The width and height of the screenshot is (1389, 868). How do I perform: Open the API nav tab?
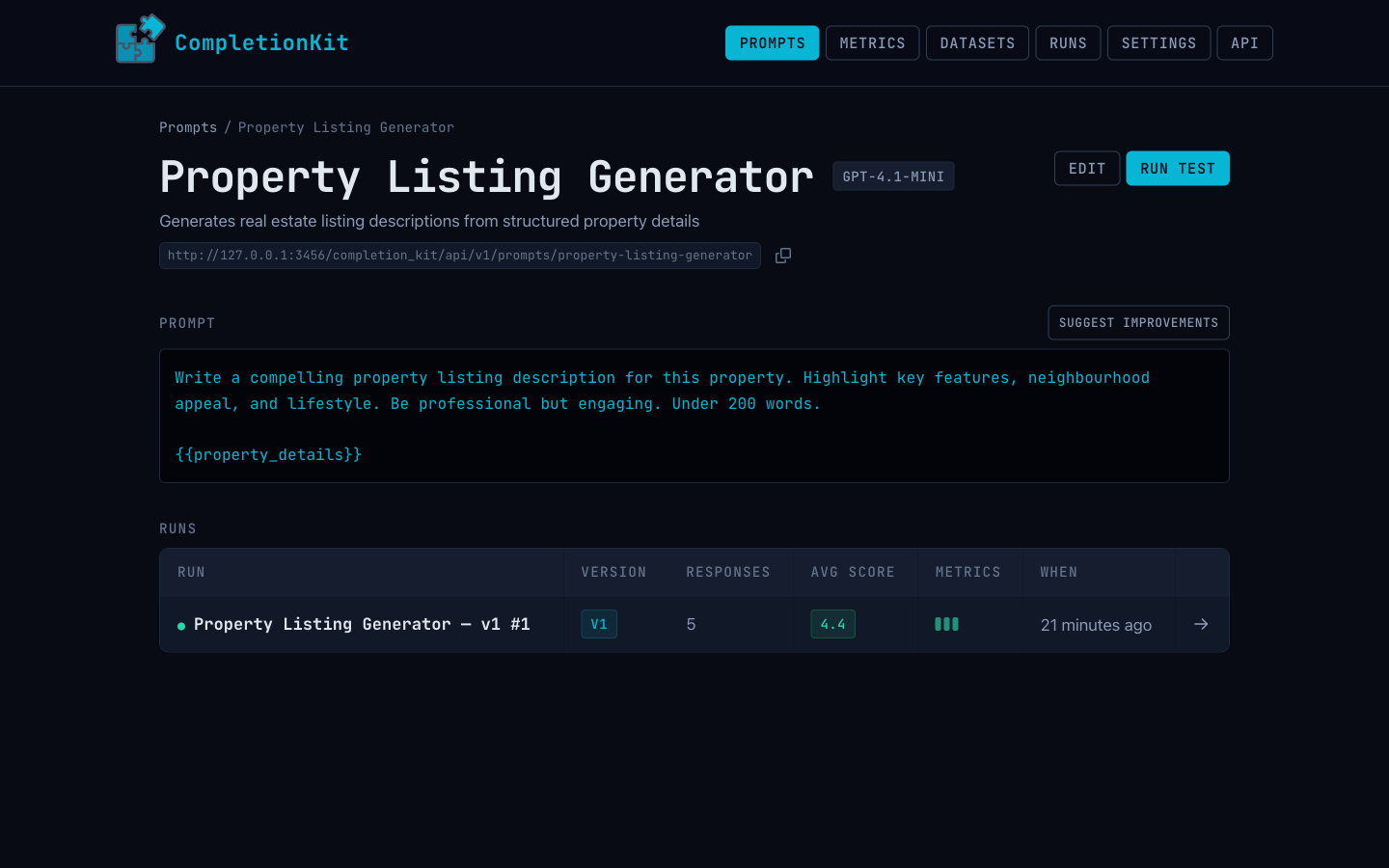point(1244,42)
